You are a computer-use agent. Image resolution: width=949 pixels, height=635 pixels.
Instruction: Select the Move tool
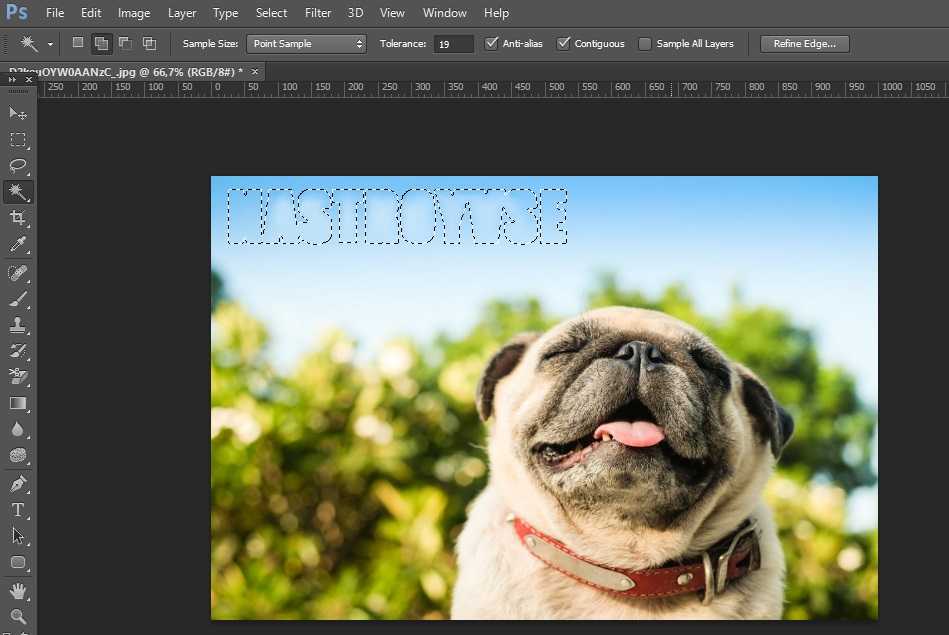tap(18, 113)
